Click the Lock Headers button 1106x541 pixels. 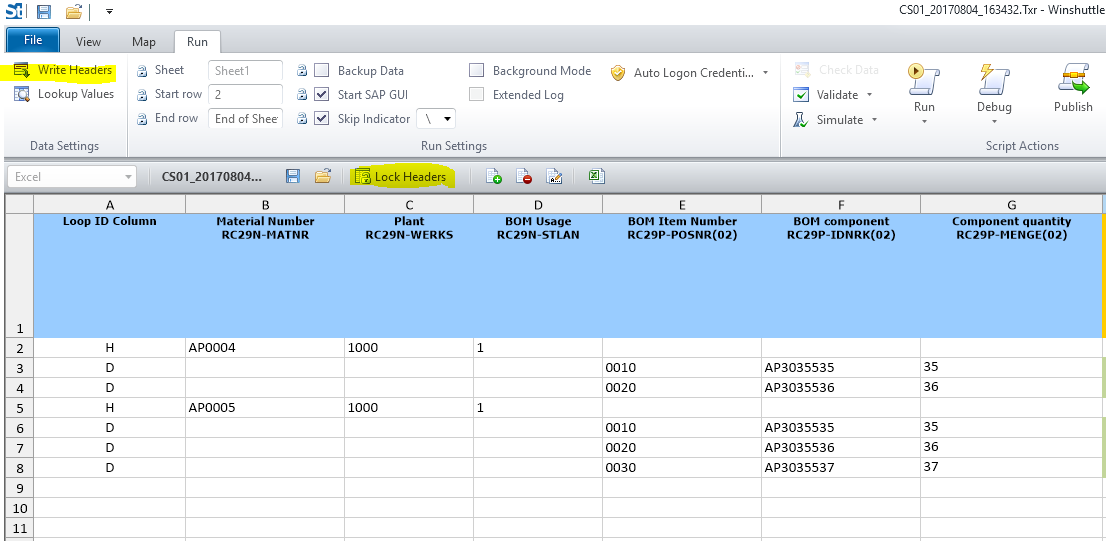tap(400, 177)
